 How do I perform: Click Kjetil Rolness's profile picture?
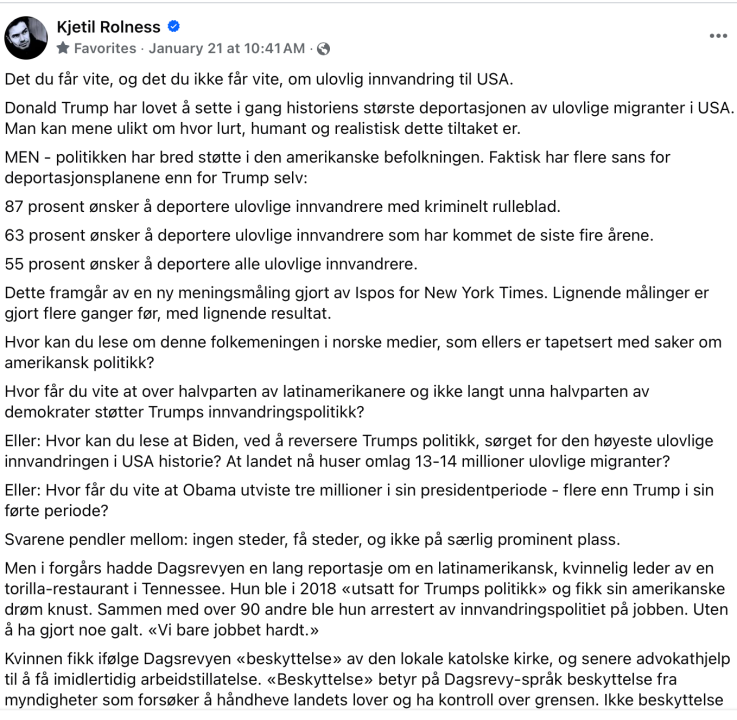25,36
